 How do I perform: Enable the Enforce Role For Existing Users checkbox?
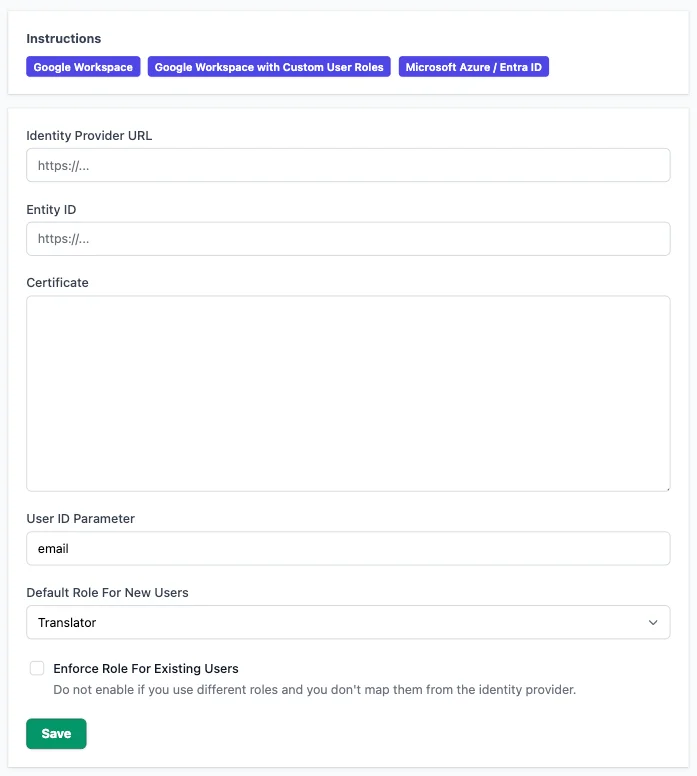click(x=37, y=668)
